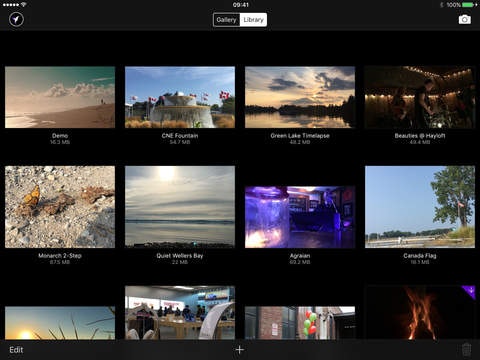480x360 pixels.
Task: Select the "Green Lake Timelapse" title label
Action: pyautogui.click(x=300, y=136)
